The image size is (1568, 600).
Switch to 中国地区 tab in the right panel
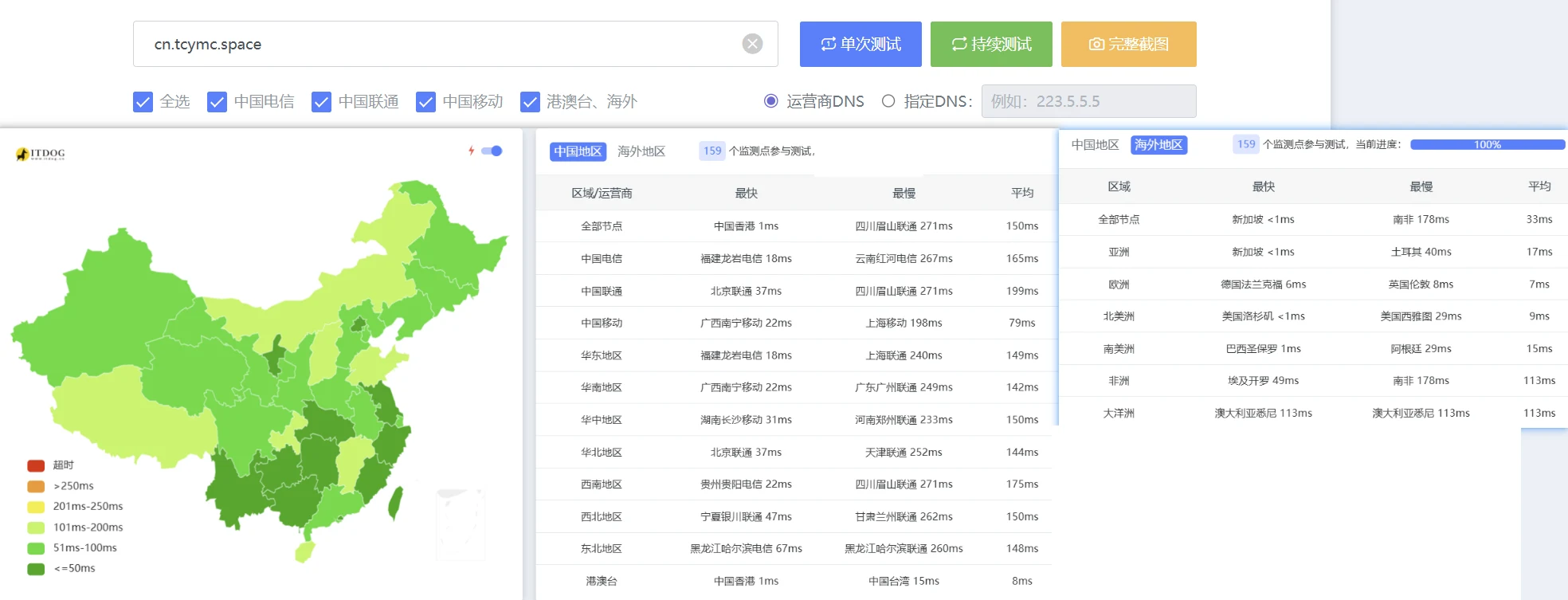point(1095,145)
